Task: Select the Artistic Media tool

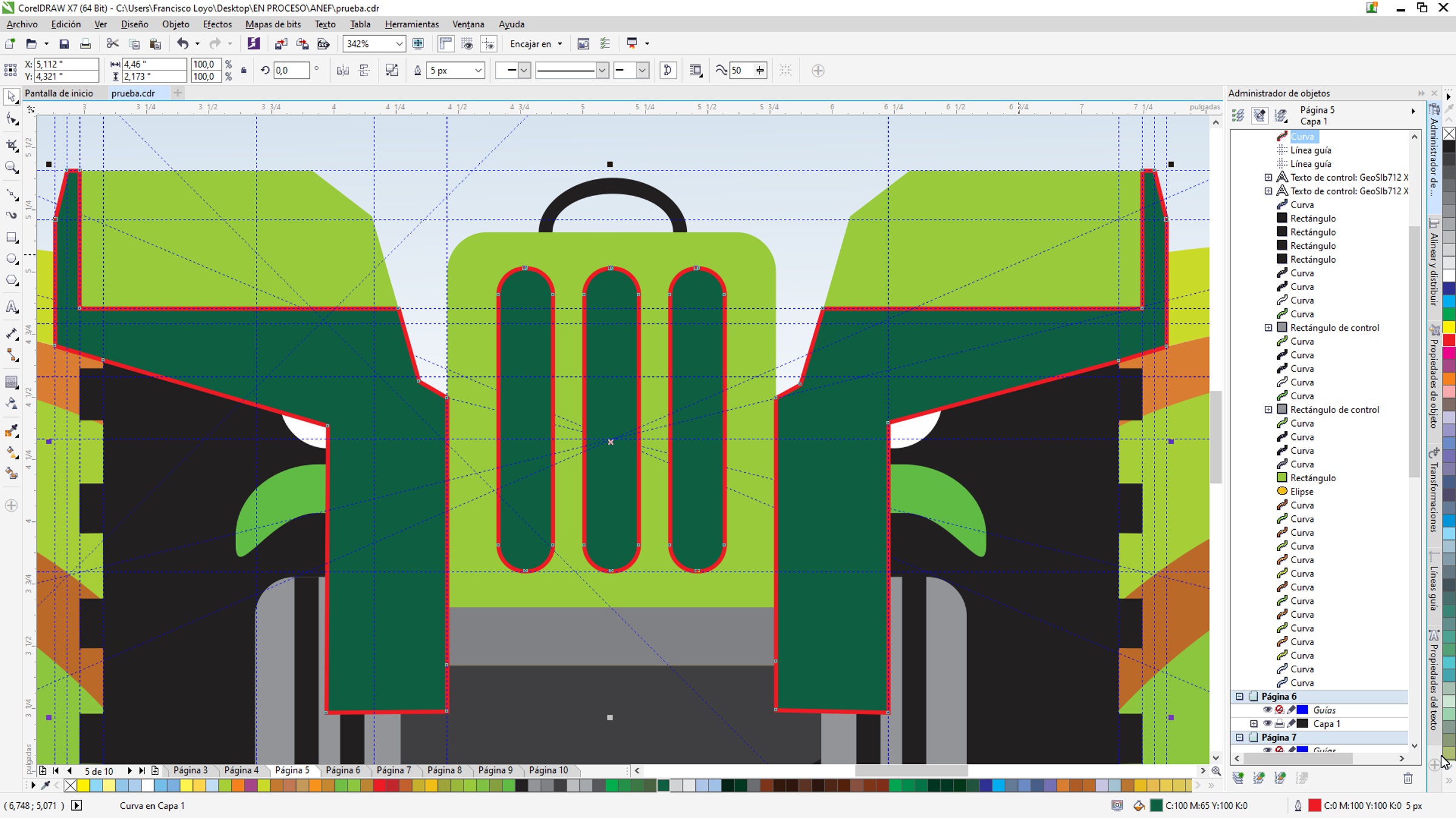Action: coord(12,215)
